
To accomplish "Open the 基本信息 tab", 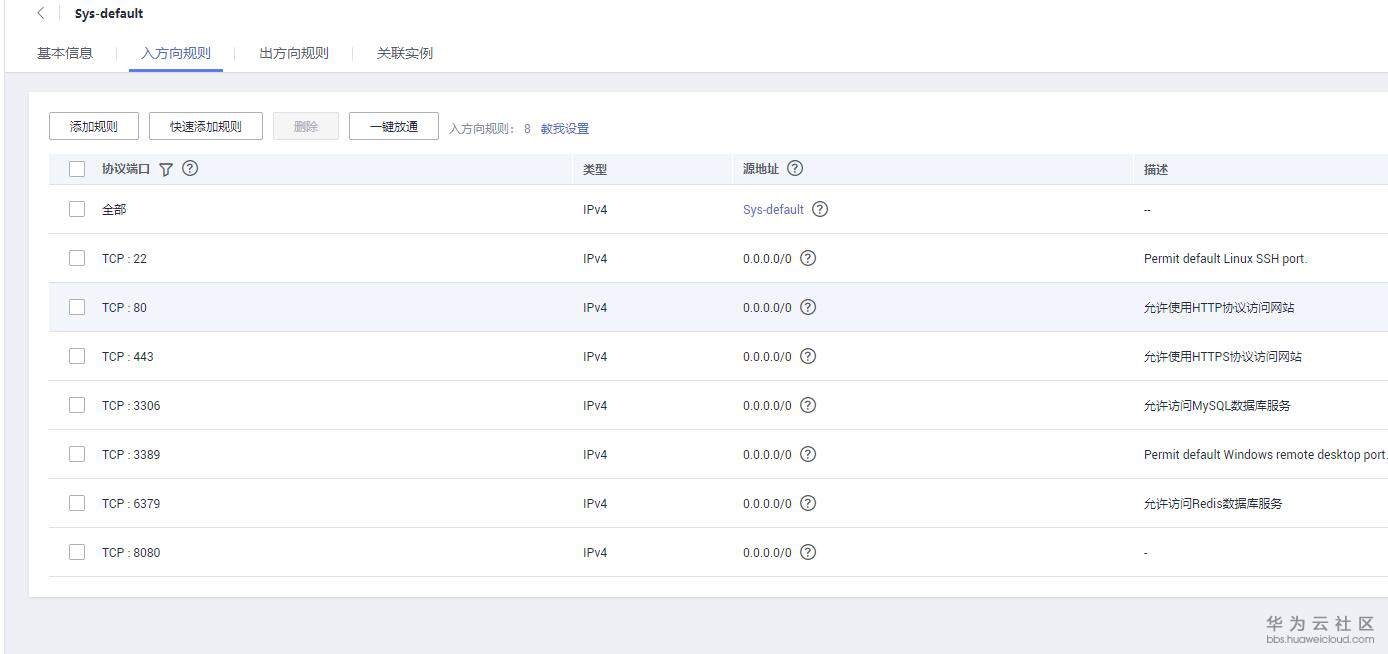I will tap(65, 53).
